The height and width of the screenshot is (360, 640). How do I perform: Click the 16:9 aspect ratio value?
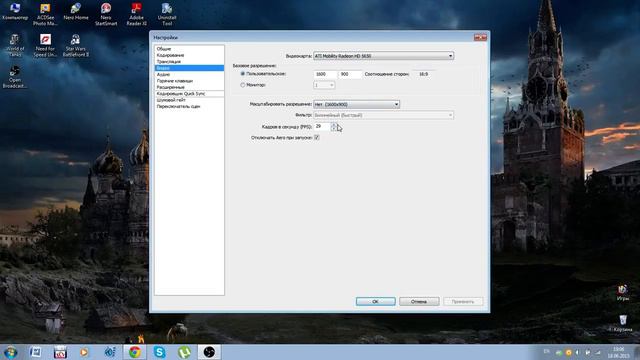[x=424, y=74]
